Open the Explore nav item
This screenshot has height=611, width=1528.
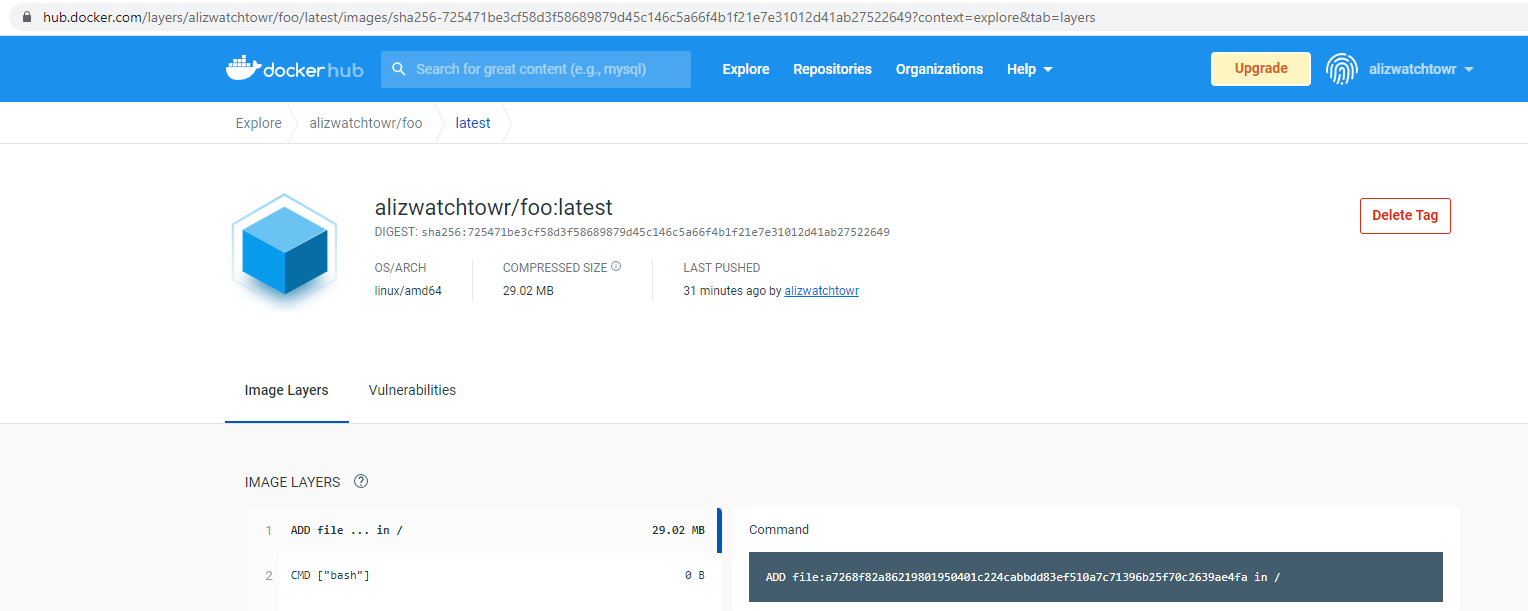(x=746, y=69)
